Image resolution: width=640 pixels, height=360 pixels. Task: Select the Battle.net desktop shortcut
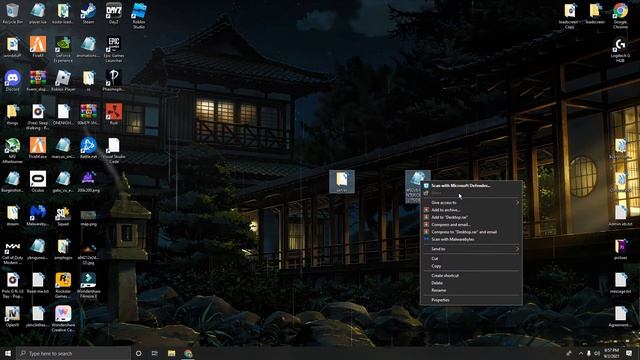click(x=88, y=148)
